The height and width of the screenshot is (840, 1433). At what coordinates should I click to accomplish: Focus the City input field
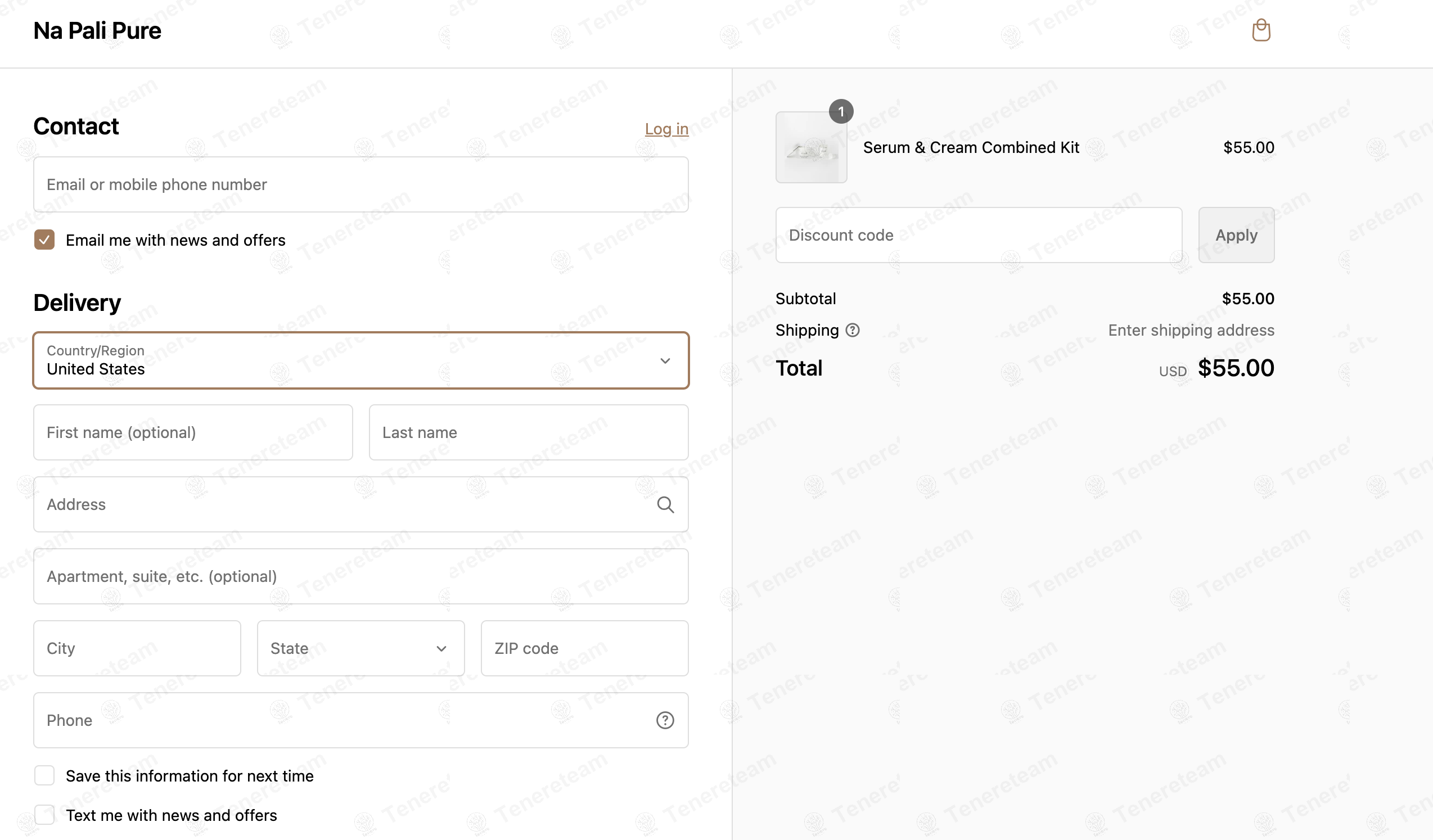pos(137,648)
